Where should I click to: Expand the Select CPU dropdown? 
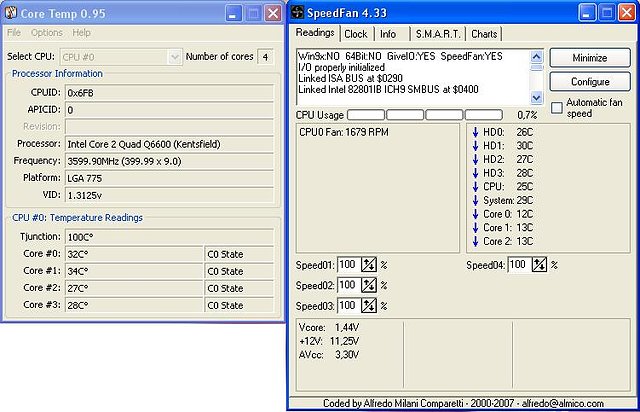(175, 57)
